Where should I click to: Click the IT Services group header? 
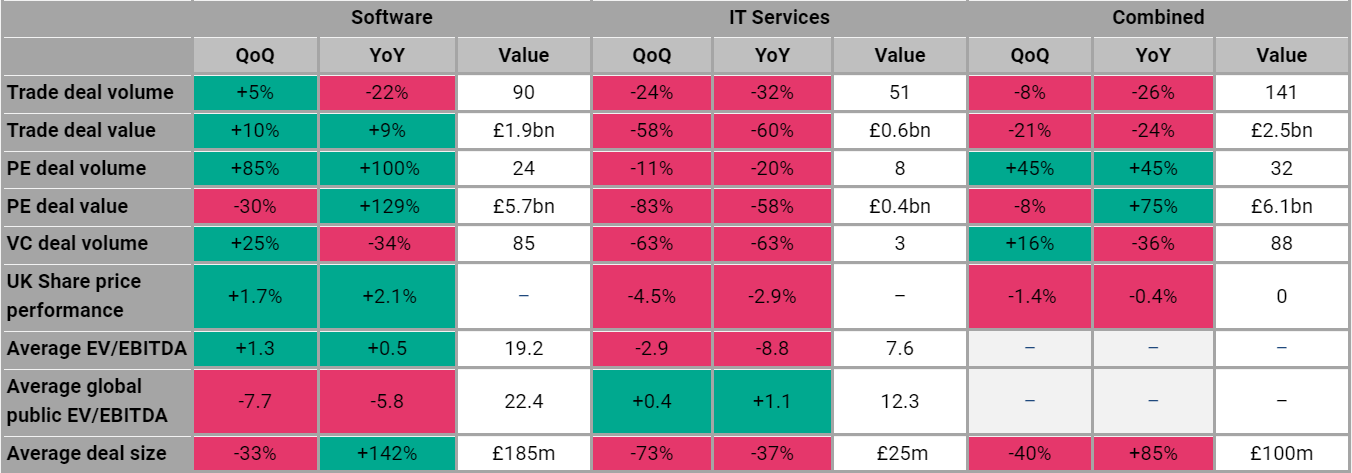click(779, 17)
